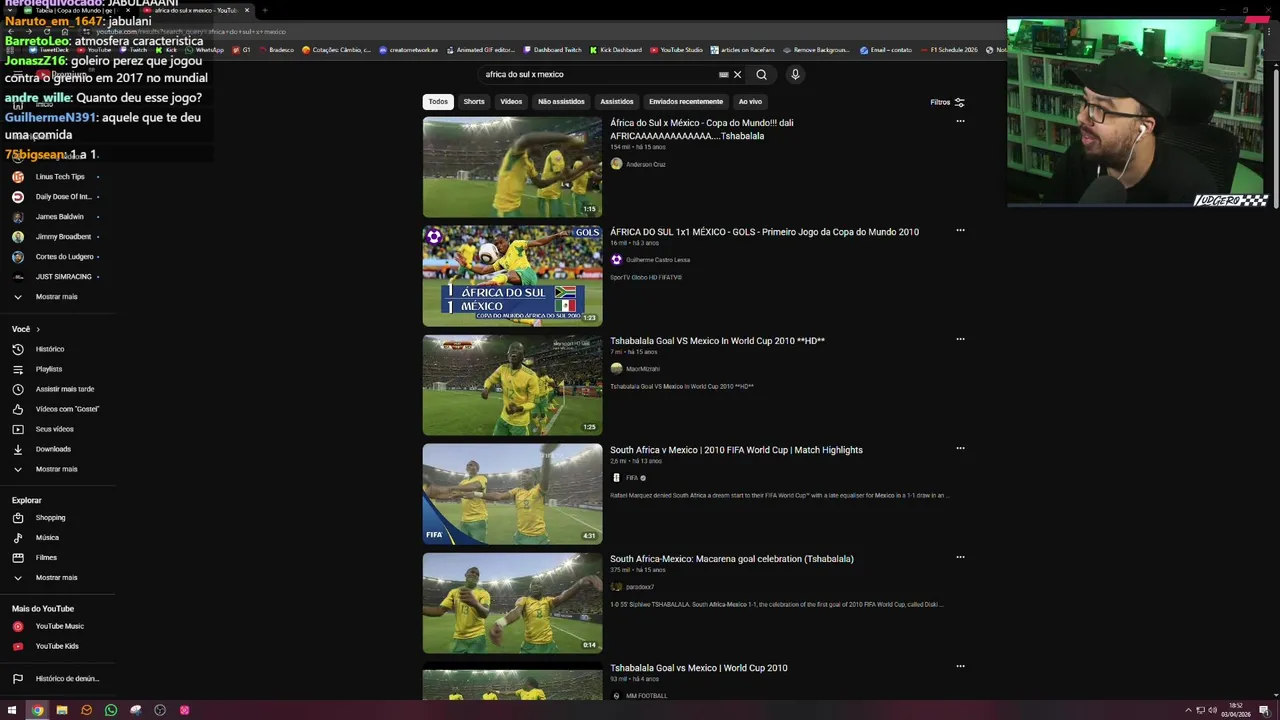Open Kick Dashboard bookmark
Screen dimensions: 1280x720
click(x=614, y=50)
